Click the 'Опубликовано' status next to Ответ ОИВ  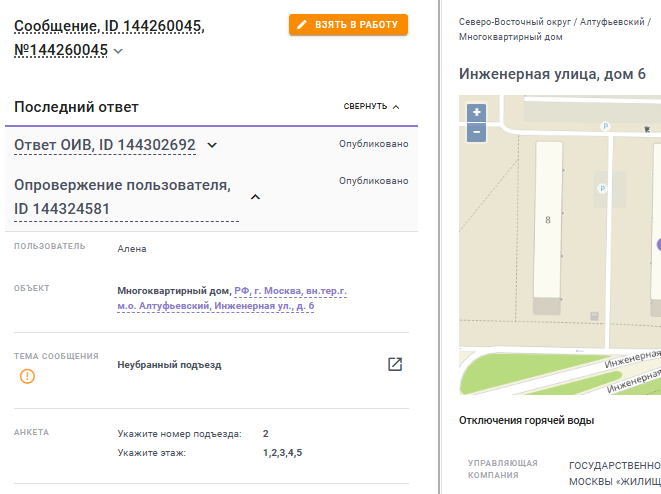coord(373,144)
